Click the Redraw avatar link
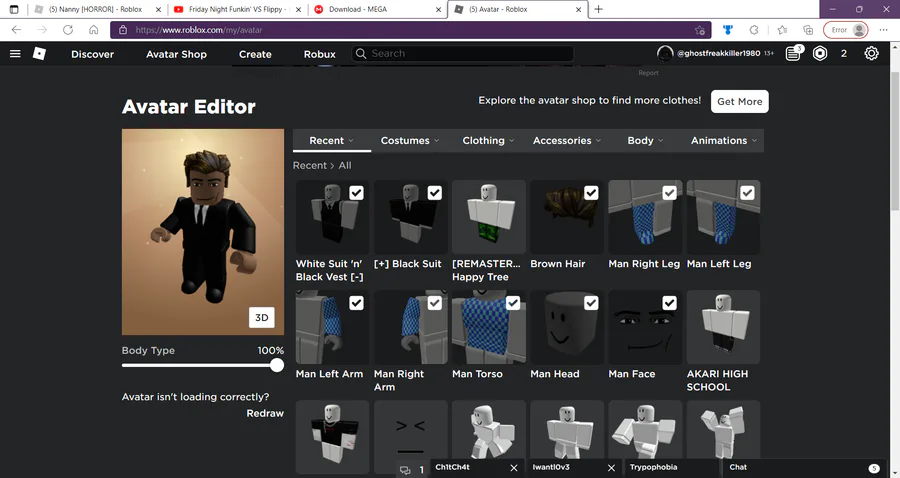This screenshot has width=900, height=478. (x=265, y=413)
